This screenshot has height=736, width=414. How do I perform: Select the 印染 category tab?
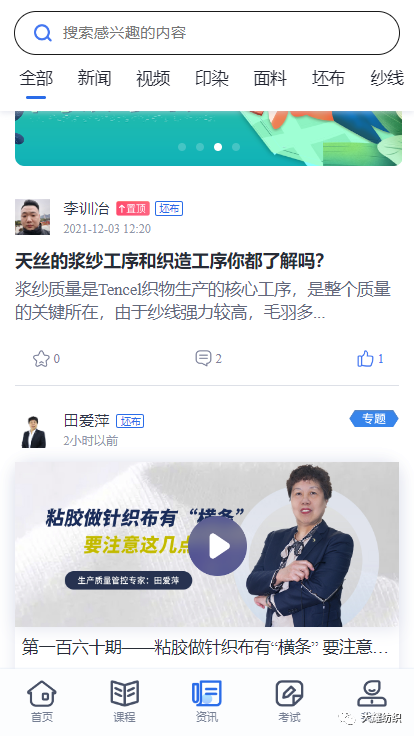coord(212,78)
